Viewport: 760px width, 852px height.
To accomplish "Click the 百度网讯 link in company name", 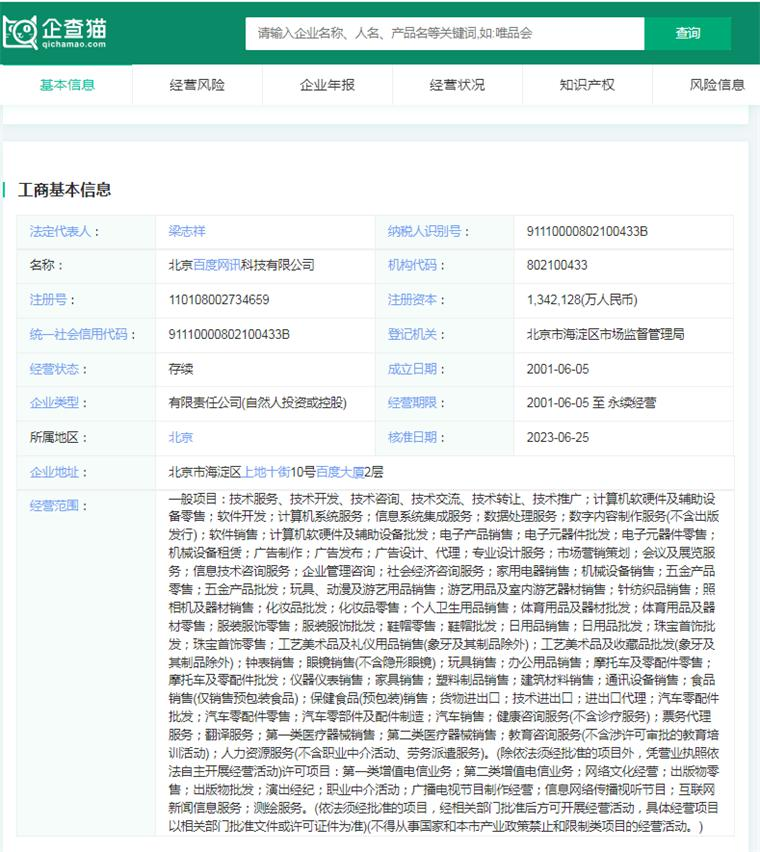I will point(217,265).
